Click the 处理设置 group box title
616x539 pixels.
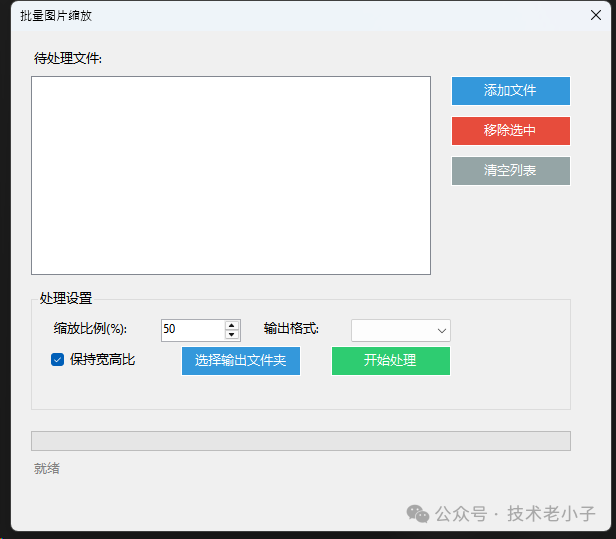coord(66,299)
